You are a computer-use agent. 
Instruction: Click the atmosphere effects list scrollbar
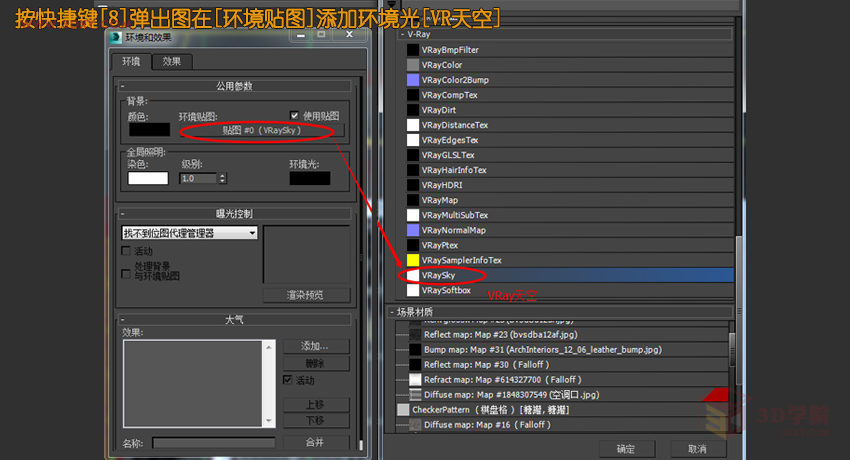pyautogui.click(x=269, y=384)
